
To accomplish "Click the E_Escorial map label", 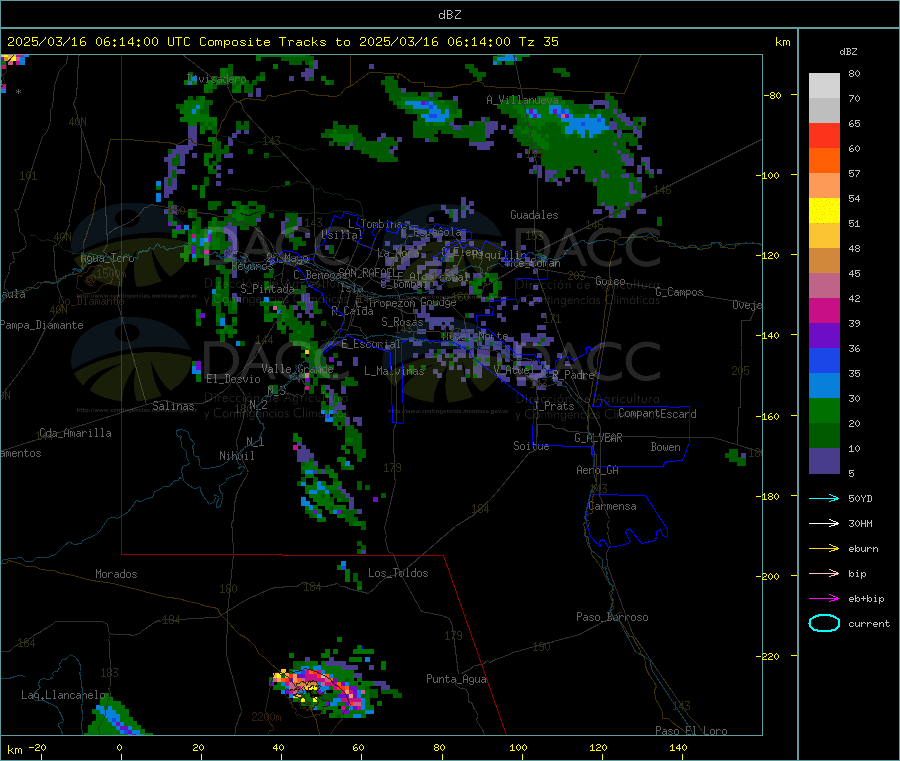I will [x=371, y=344].
